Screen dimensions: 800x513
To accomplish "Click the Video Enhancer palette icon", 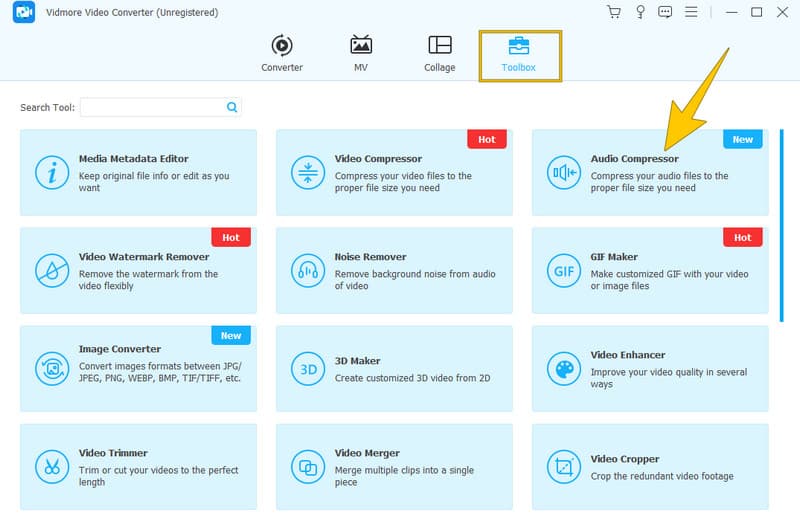I will 563,368.
